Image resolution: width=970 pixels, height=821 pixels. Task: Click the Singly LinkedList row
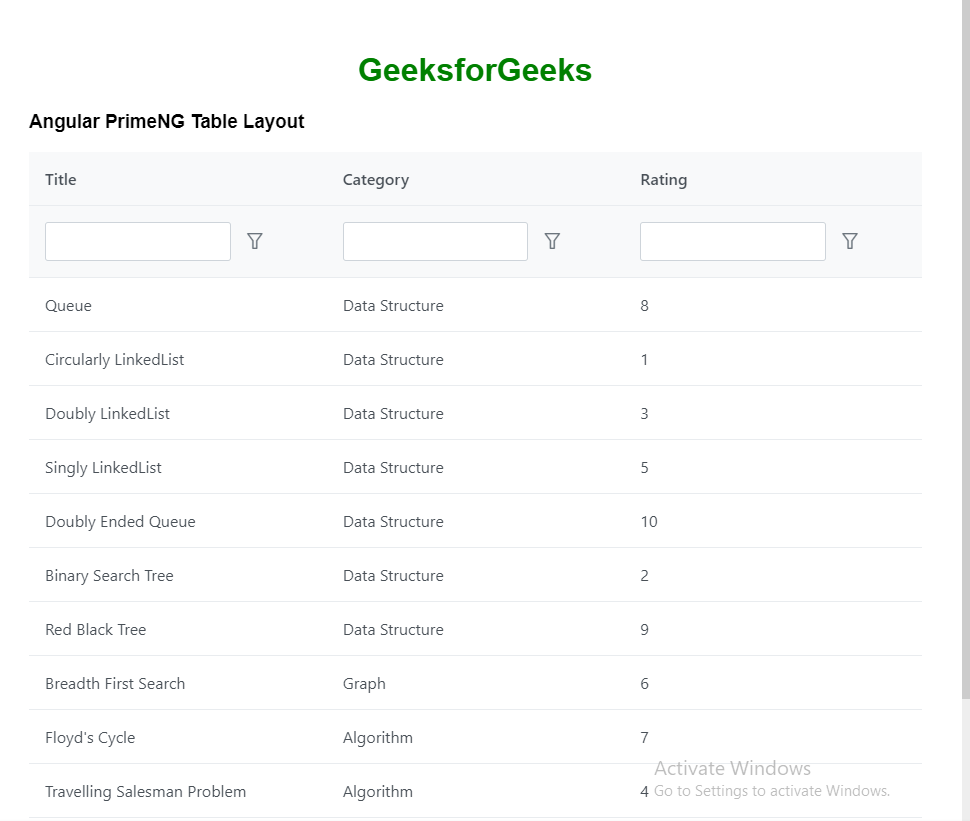[x=104, y=468]
